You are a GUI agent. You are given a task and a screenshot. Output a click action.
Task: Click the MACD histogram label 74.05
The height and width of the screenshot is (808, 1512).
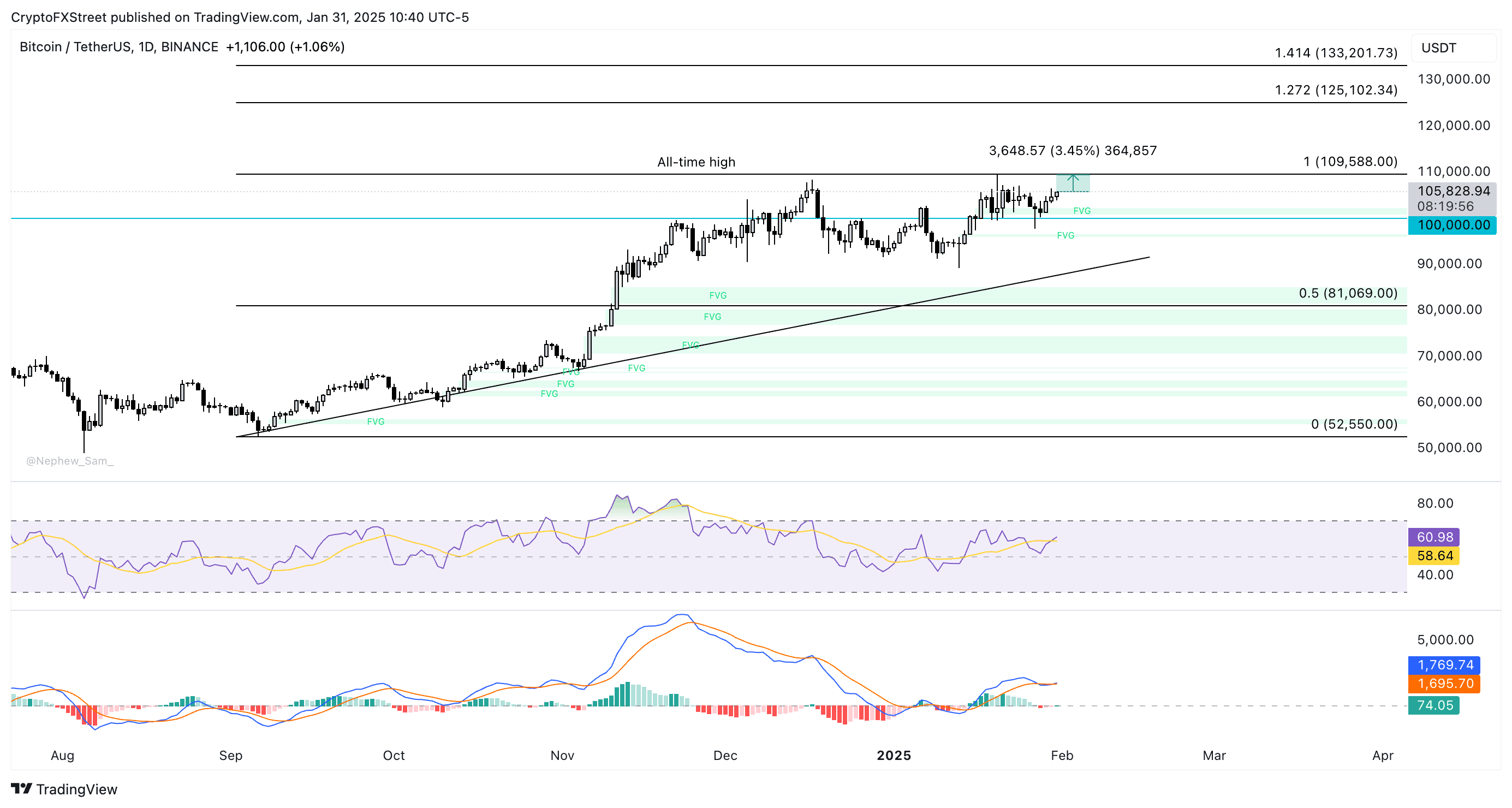(1434, 705)
